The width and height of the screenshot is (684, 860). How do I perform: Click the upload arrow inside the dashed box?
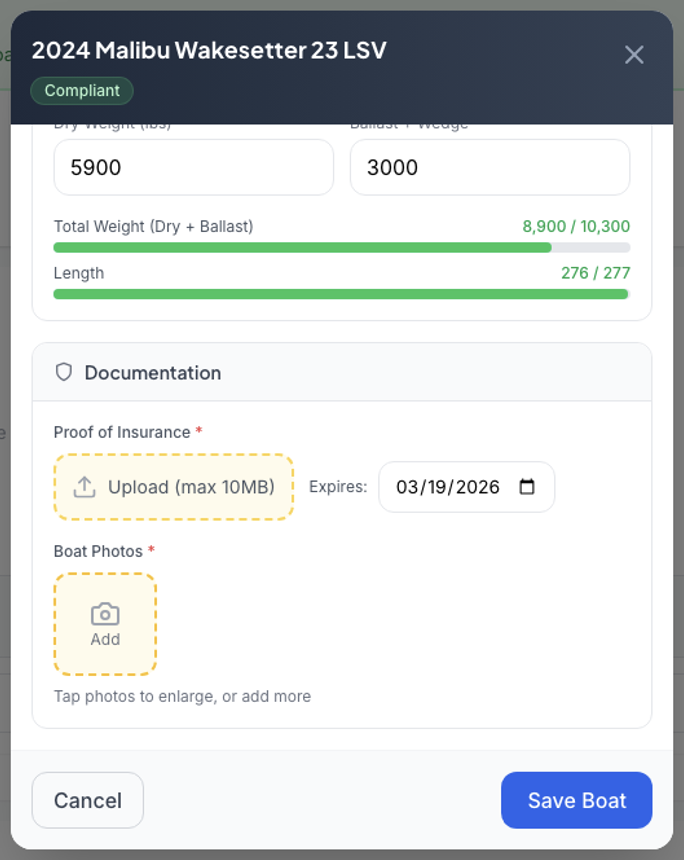(x=83, y=486)
